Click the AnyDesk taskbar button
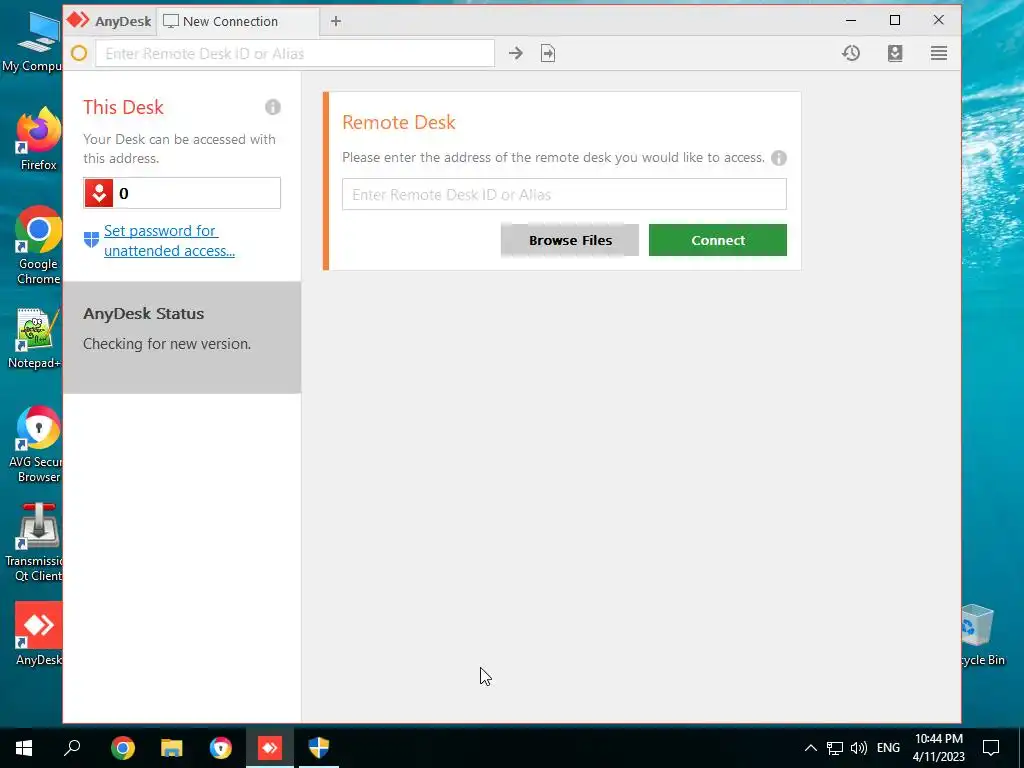This screenshot has width=1024, height=768. coord(270,748)
